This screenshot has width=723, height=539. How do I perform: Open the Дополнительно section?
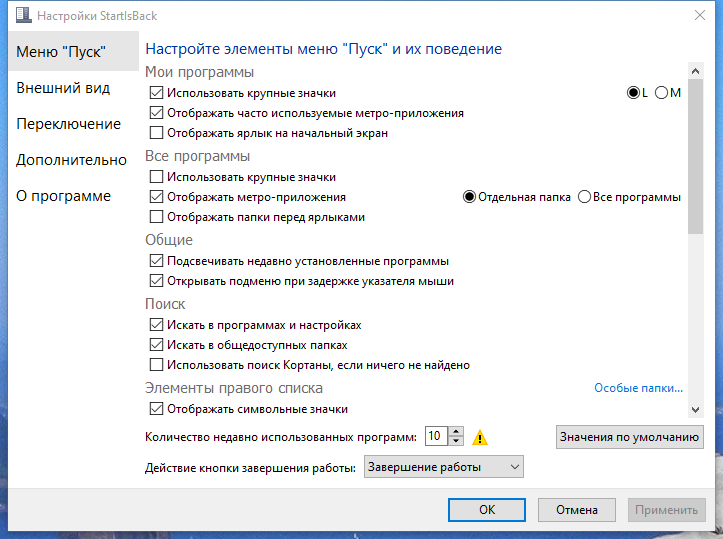[x=71, y=160]
